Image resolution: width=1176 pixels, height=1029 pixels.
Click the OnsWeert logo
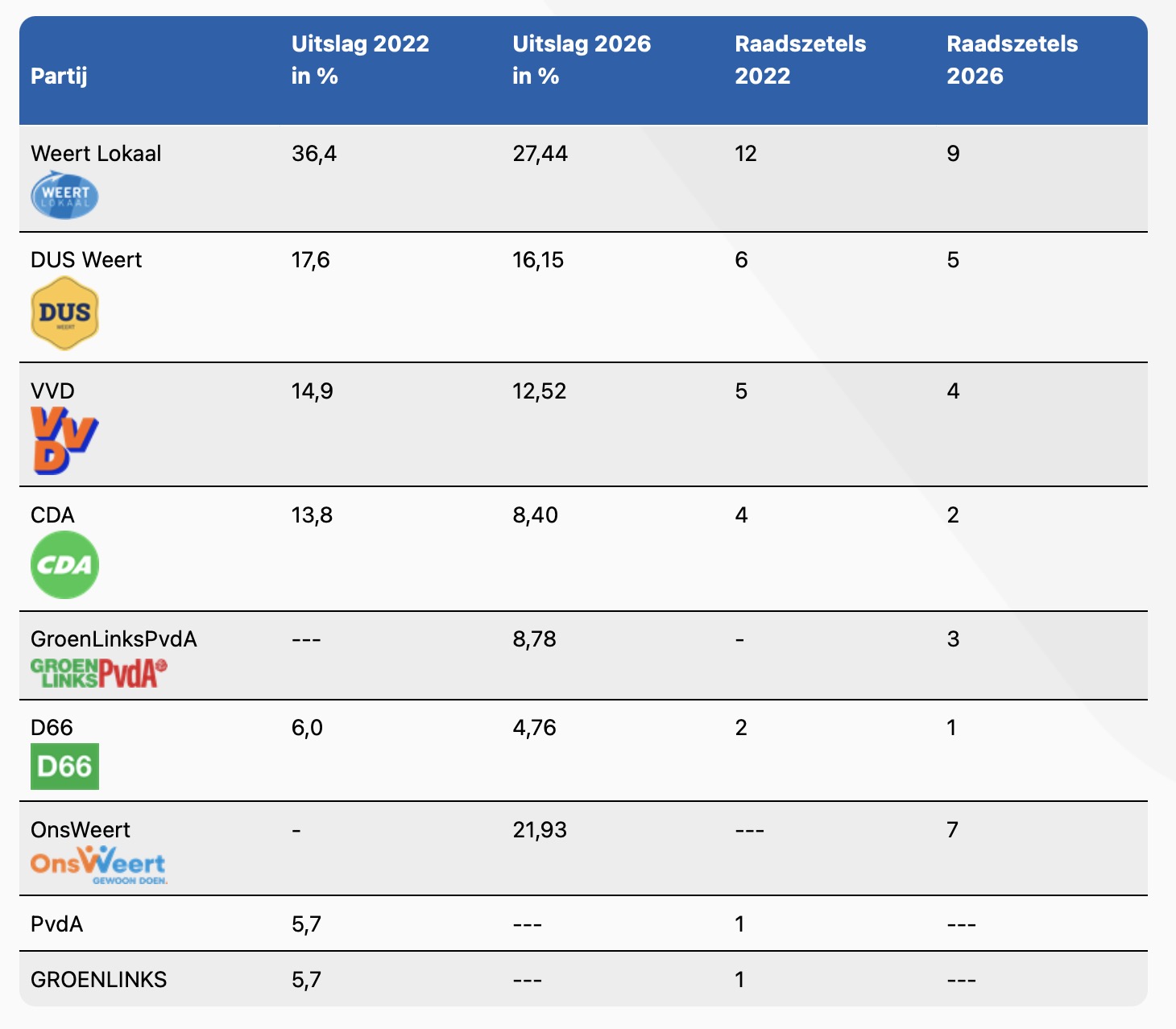click(98, 865)
